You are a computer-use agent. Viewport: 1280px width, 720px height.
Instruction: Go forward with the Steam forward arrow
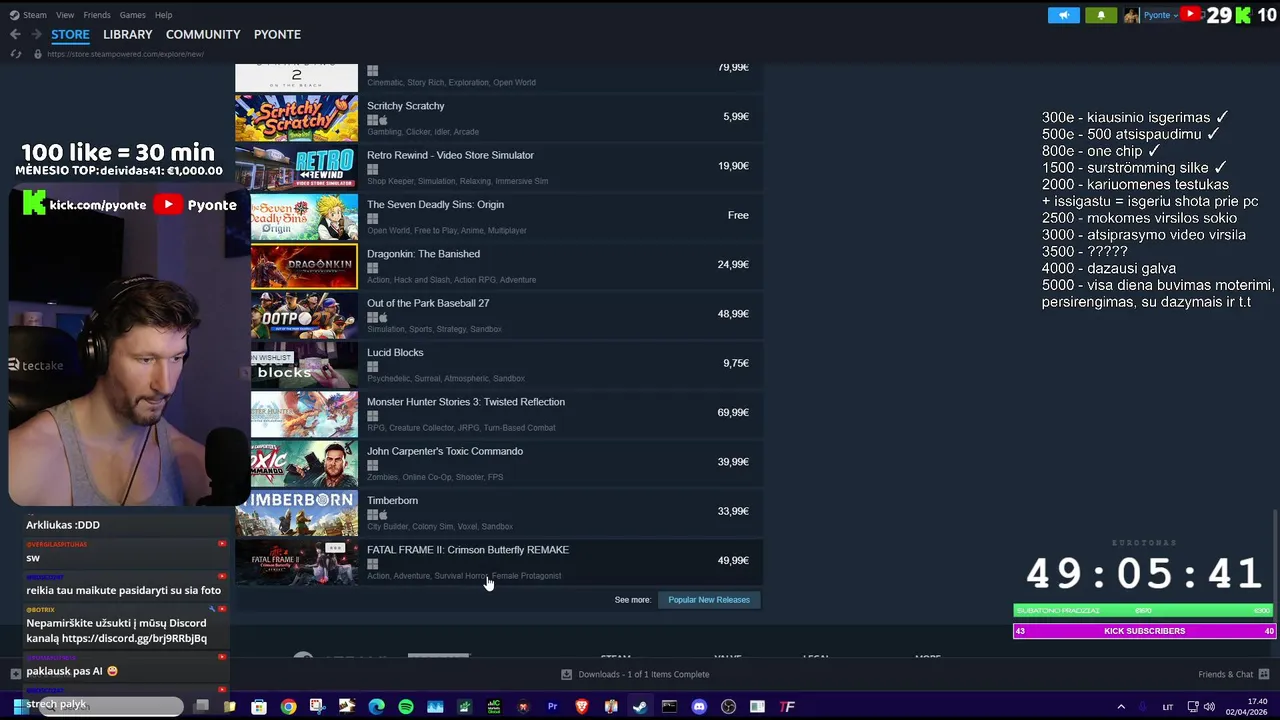[37, 34]
